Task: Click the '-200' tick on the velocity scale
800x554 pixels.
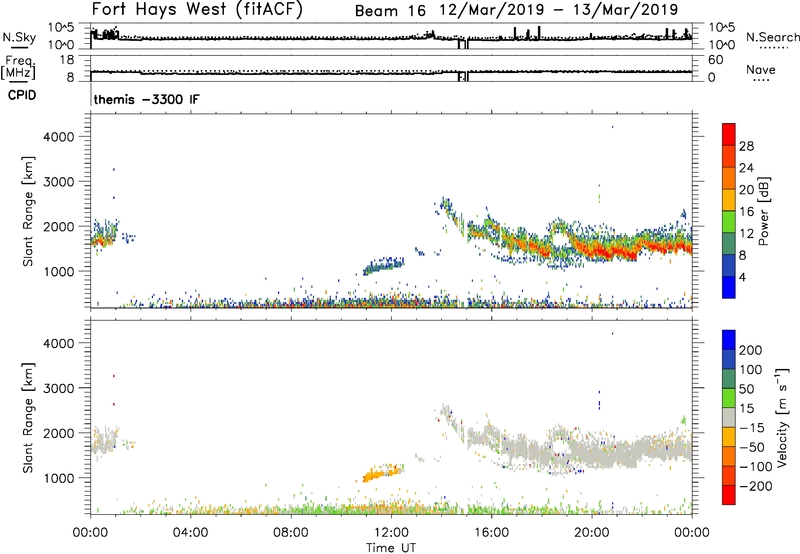Action: click(x=754, y=486)
